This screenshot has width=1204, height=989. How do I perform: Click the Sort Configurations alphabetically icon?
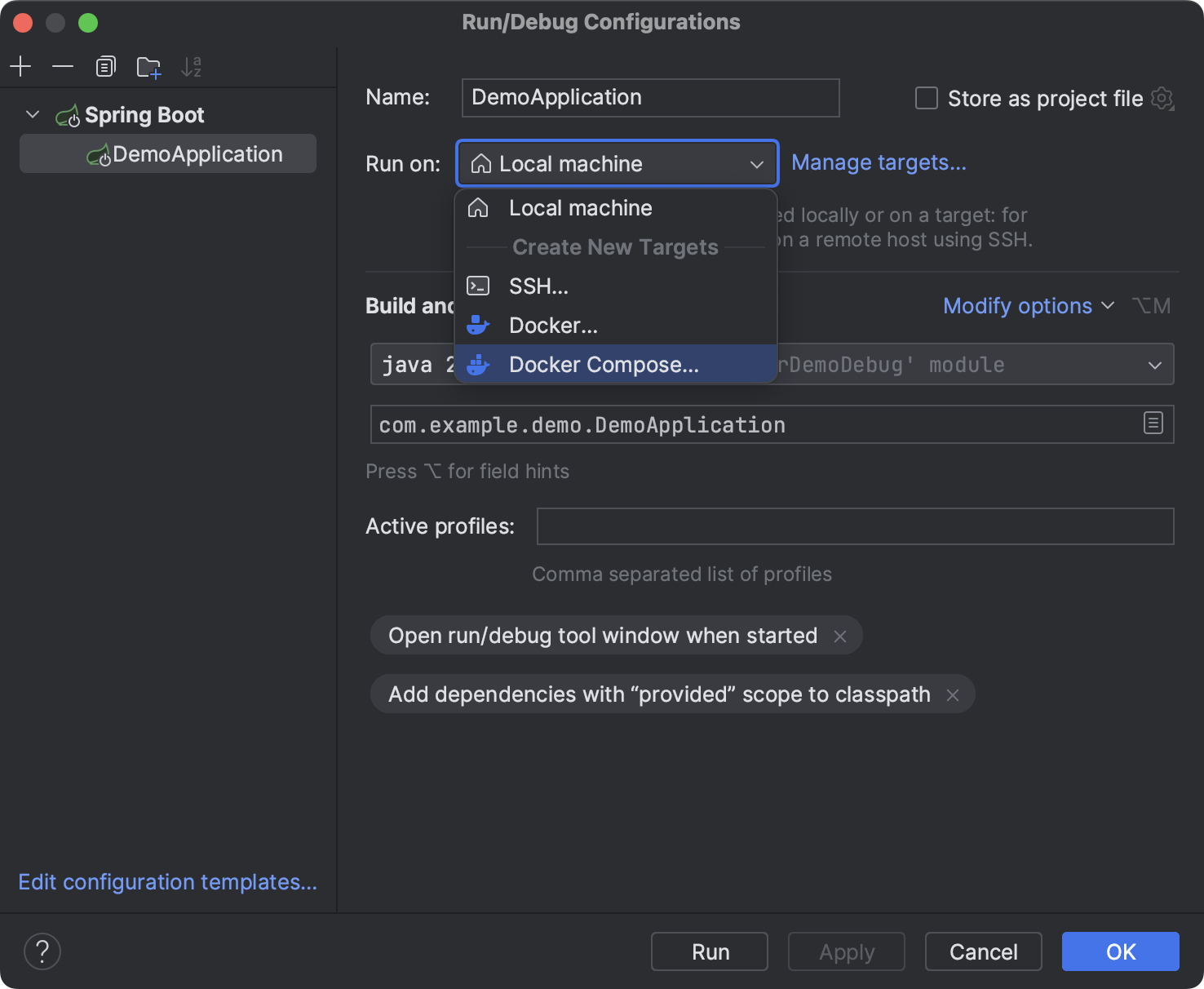191,67
